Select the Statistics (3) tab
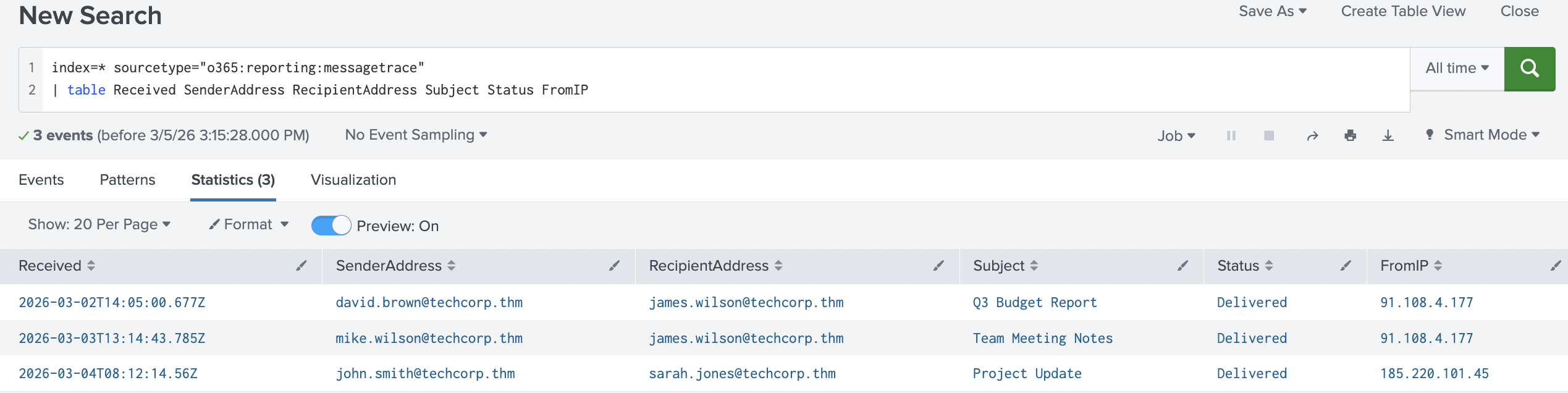The height and width of the screenshot is (393, 1568). pos(233,180)
